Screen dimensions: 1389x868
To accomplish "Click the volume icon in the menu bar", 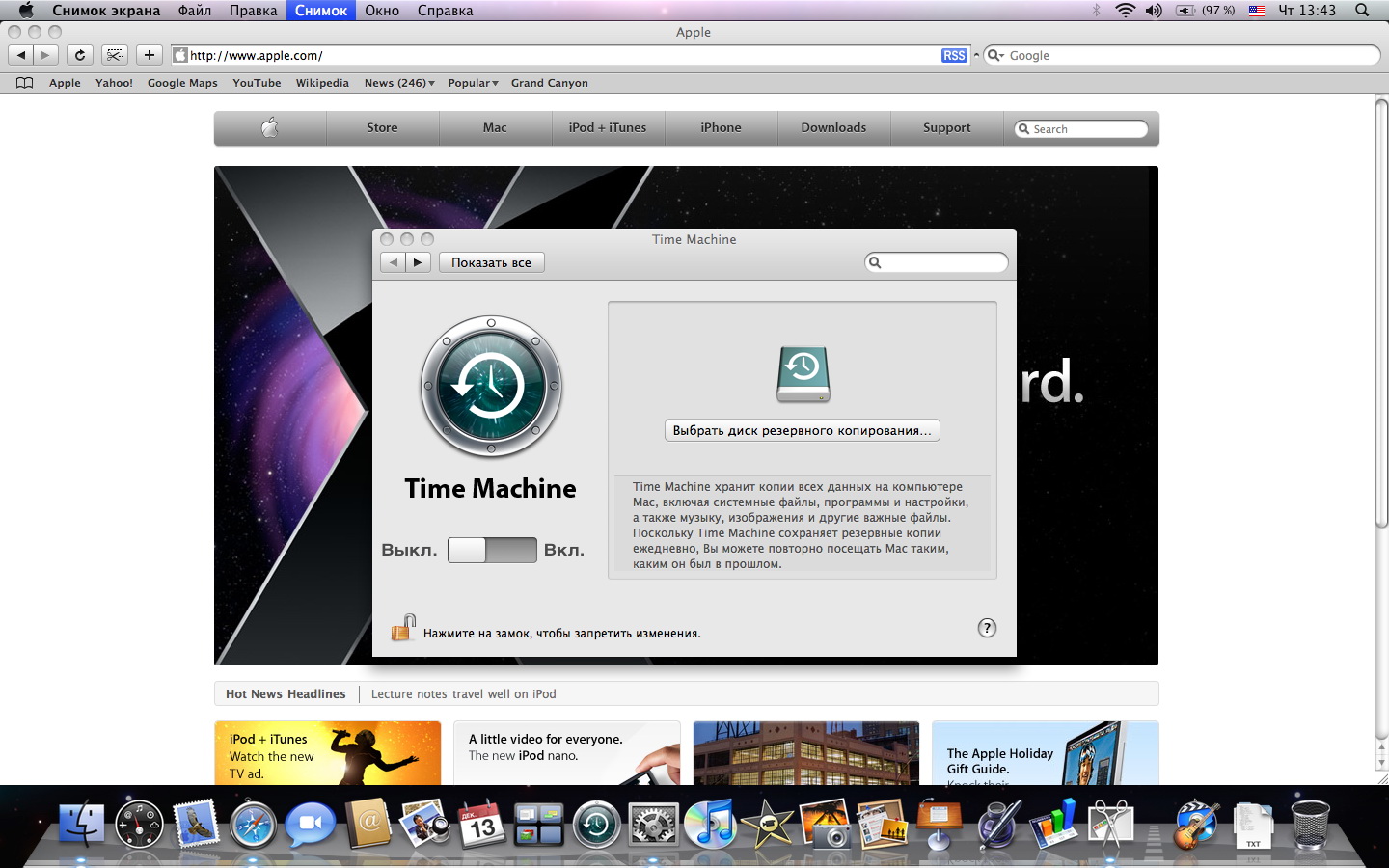I will (x=1154, y=11).
